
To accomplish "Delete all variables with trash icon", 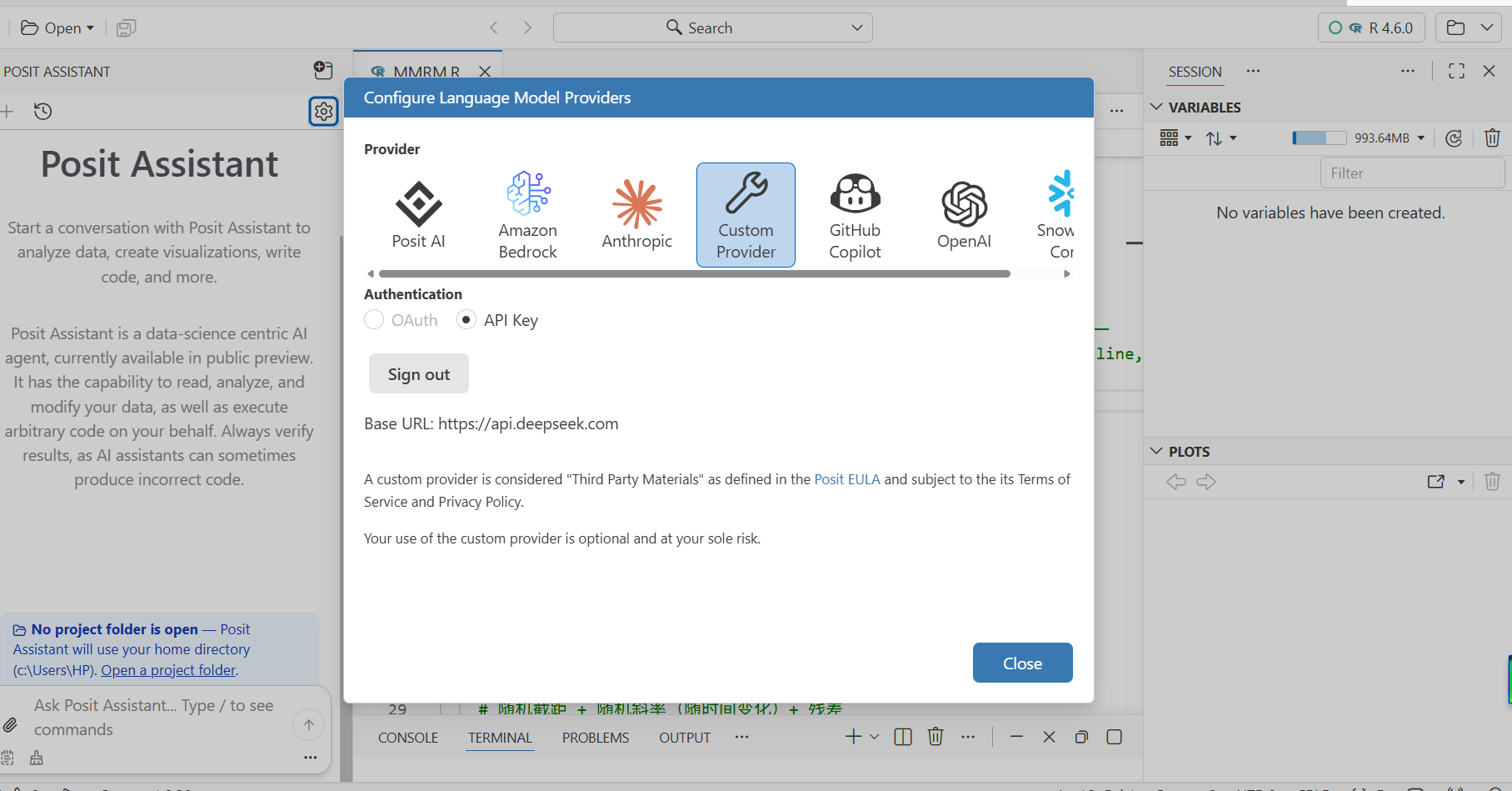I will click(1492, 138).
